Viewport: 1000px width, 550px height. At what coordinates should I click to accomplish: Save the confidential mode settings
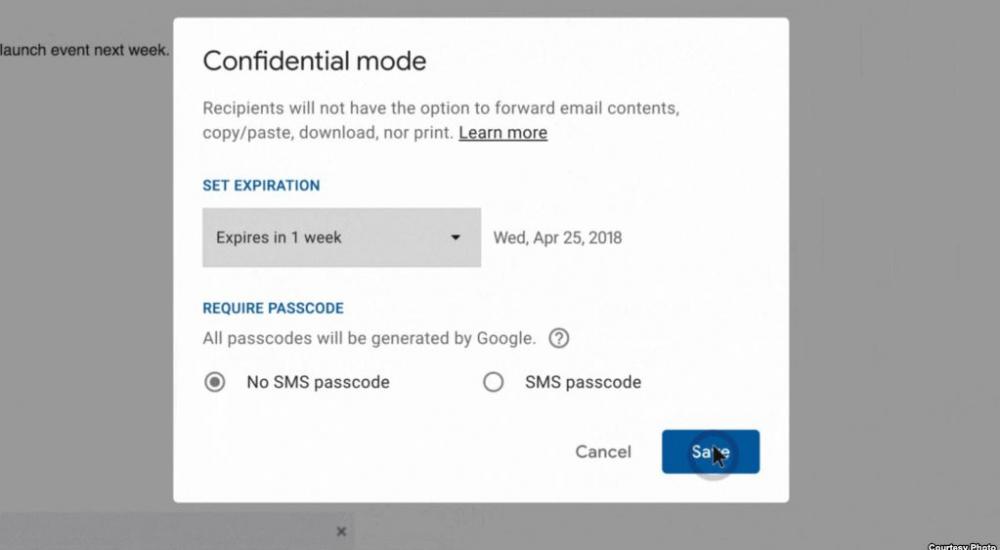click(710, 452)
